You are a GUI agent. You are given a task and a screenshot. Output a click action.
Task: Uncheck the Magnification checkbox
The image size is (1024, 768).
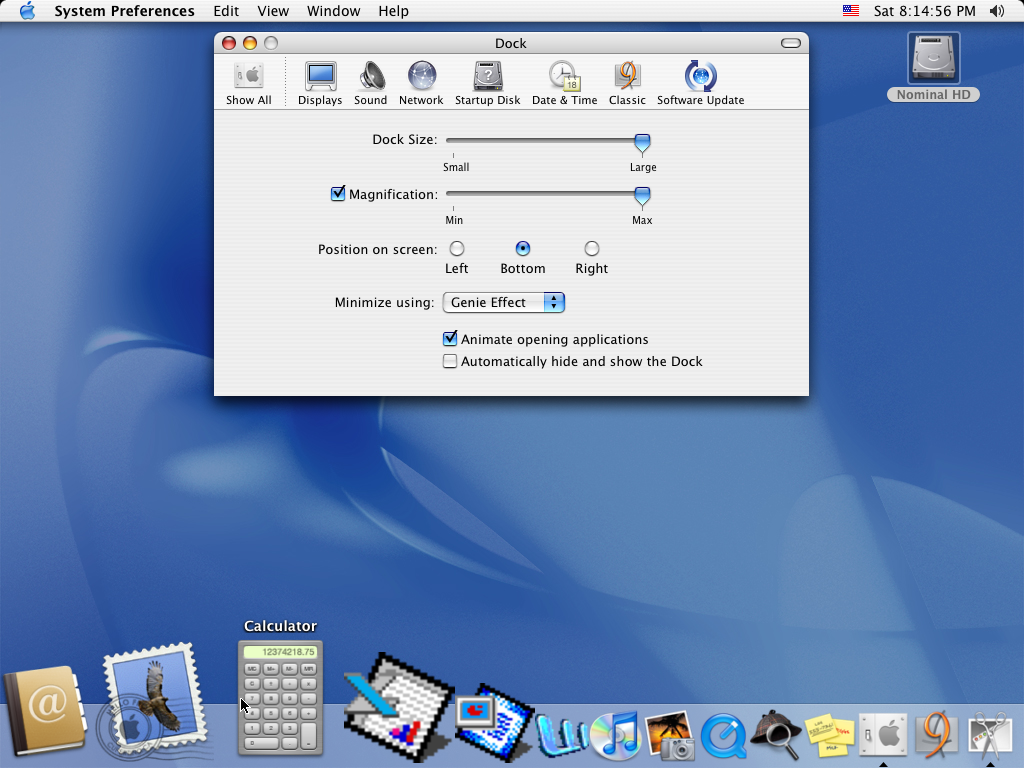coord(338,194)
